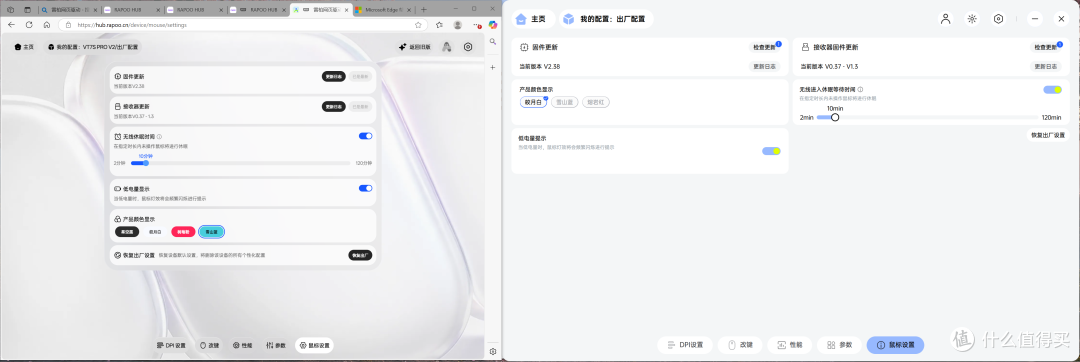Select 雪山蓝 color option in desktop app
This screenshot has width=1080, height=362.
tap(565, 102)
